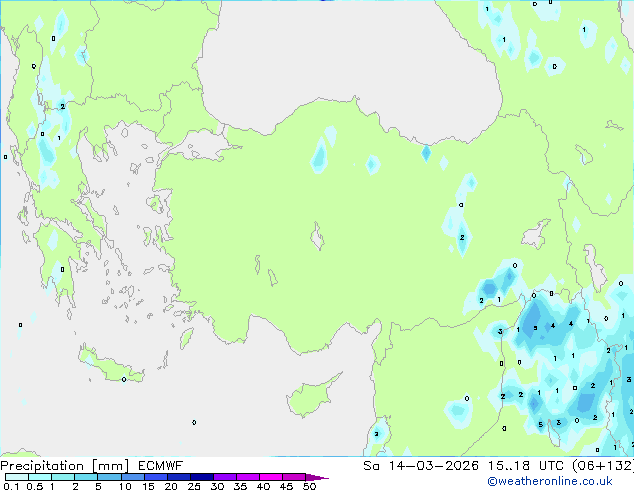Select the 40–45 mm magenta legend swatch
The image size is (634, 490).
coord(271,477)
